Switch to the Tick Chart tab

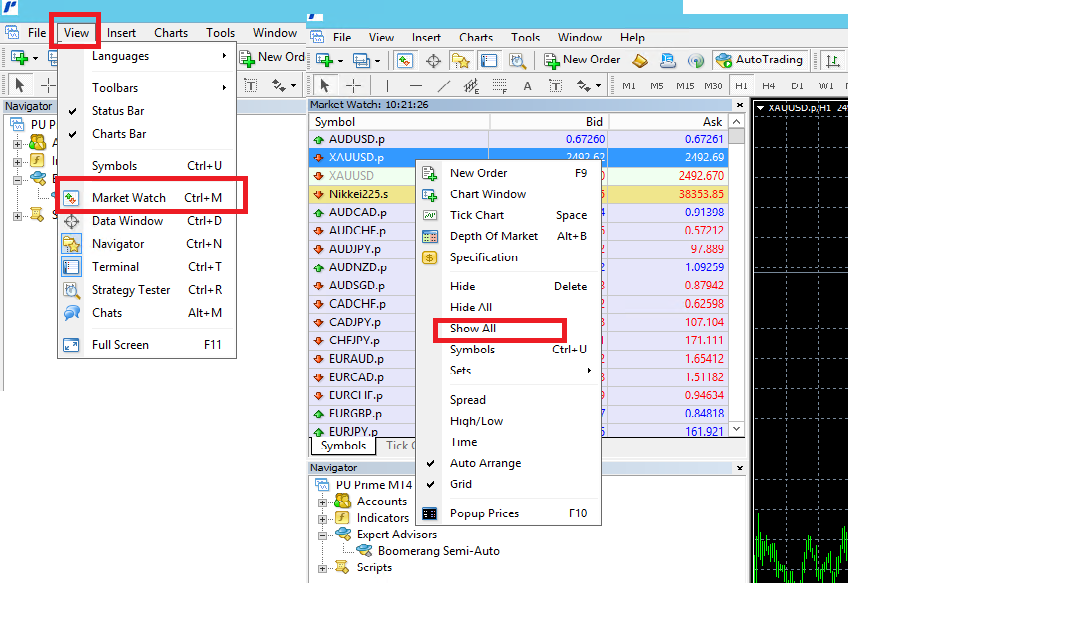400,446
